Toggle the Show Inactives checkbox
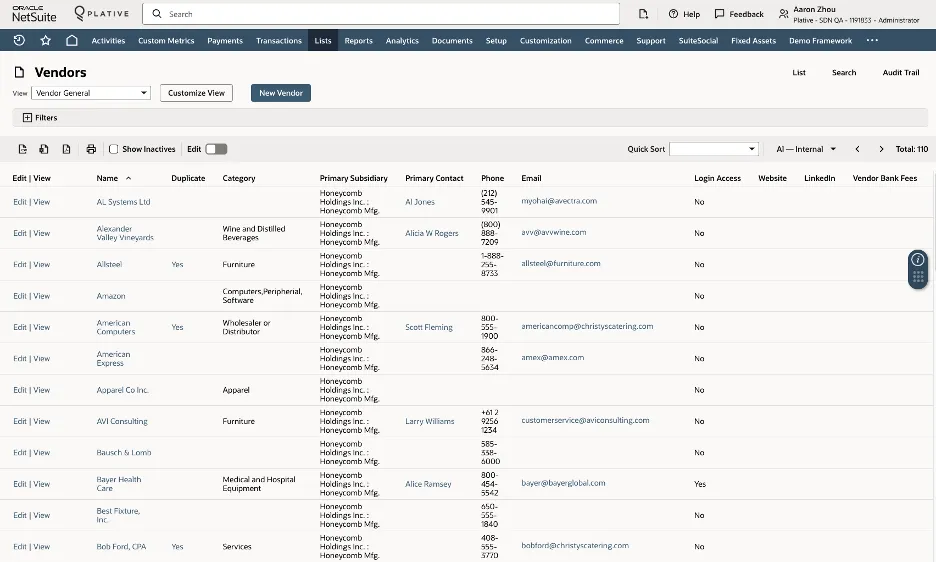Image resolution: width=936 pixels, height=562 pixels. coord(113,149)
